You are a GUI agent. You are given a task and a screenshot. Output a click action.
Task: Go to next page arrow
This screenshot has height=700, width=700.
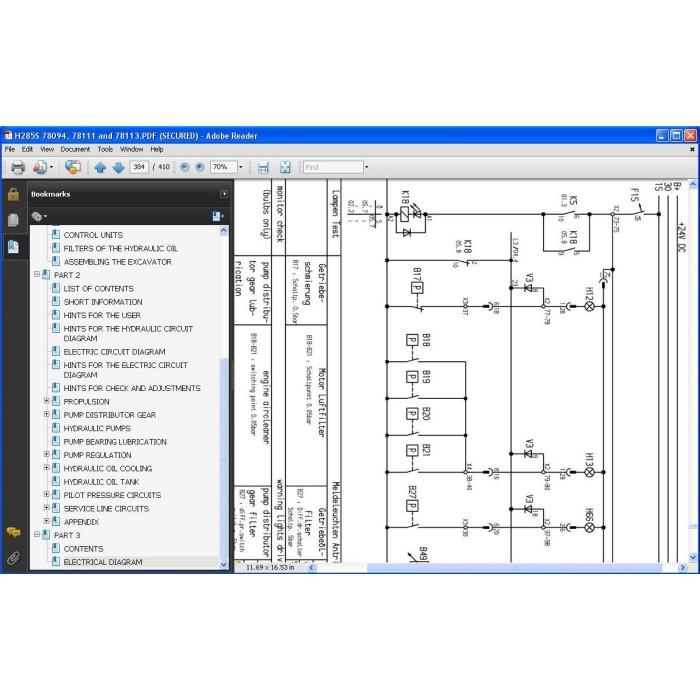[118, 167]
